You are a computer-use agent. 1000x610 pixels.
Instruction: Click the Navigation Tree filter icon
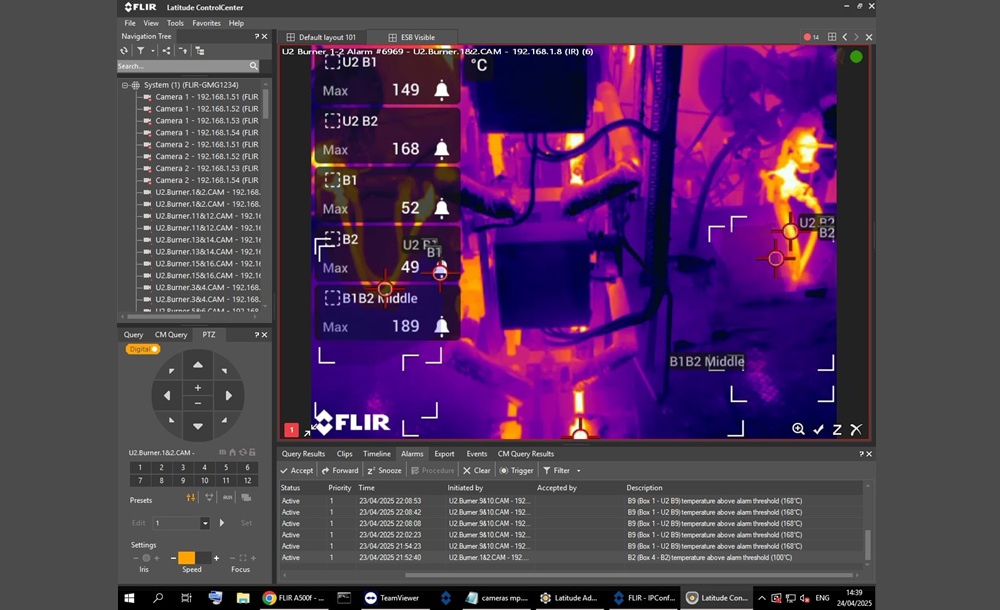pos(140,50)
